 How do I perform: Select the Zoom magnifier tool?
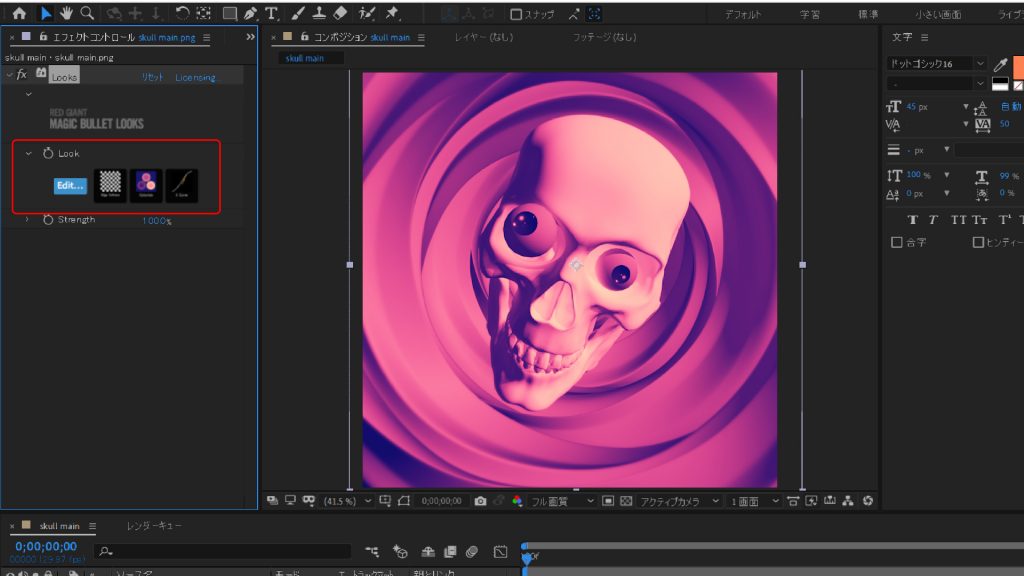pyautogui.click(x=87, y=13)
